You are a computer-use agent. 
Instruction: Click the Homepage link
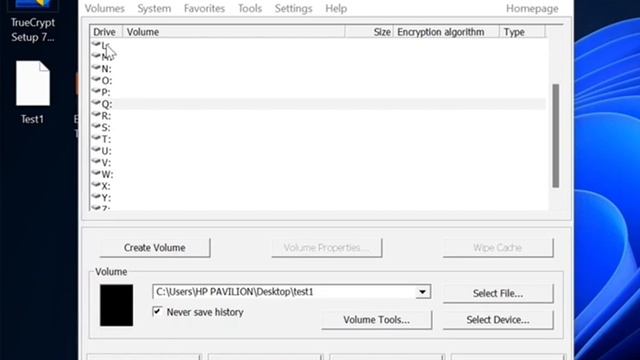(x=532, y=9)
